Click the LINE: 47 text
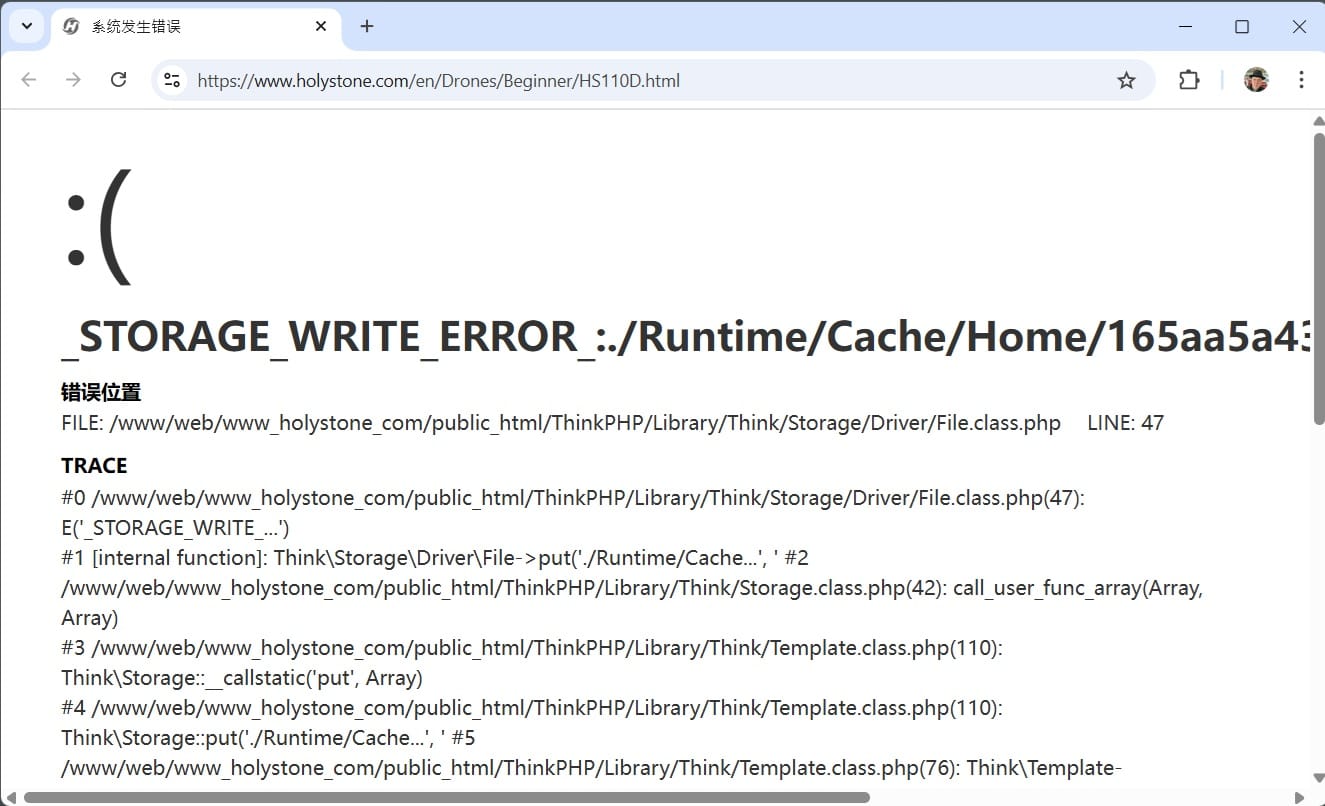 tap(1125, 423)
